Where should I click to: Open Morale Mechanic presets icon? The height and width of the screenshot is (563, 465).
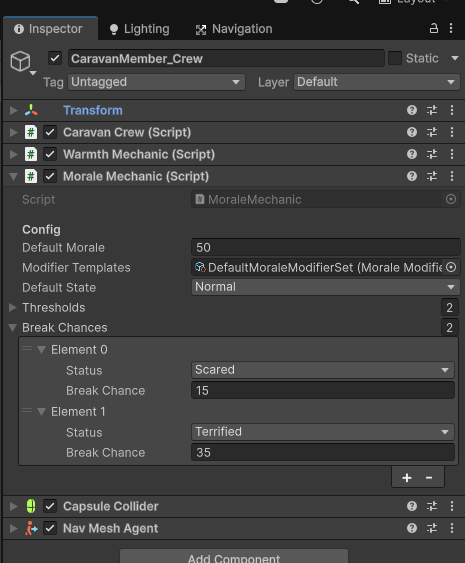pyautogui.click(x=432, y=176)
